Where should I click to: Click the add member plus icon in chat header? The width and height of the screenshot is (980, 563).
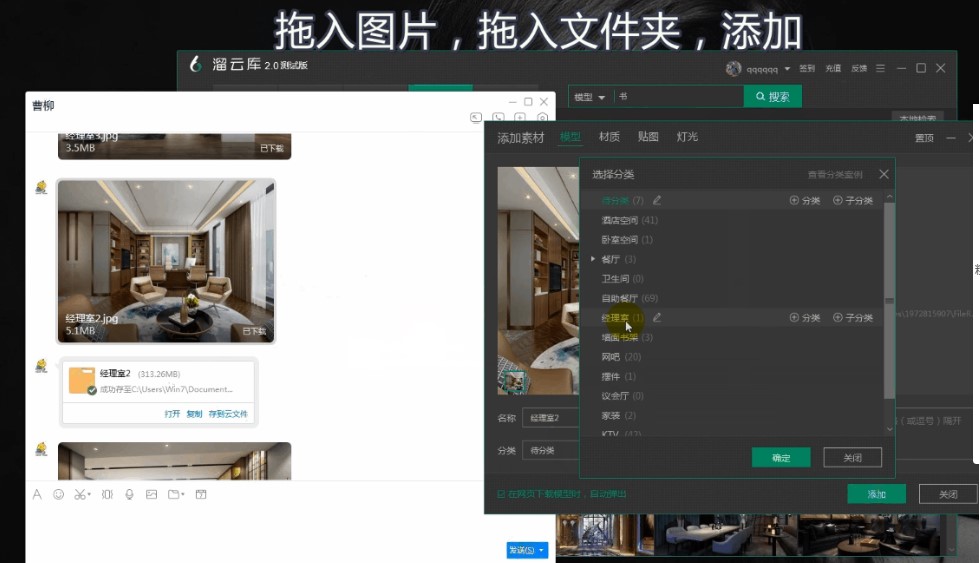pyautogui.click(x=520, y=117)
